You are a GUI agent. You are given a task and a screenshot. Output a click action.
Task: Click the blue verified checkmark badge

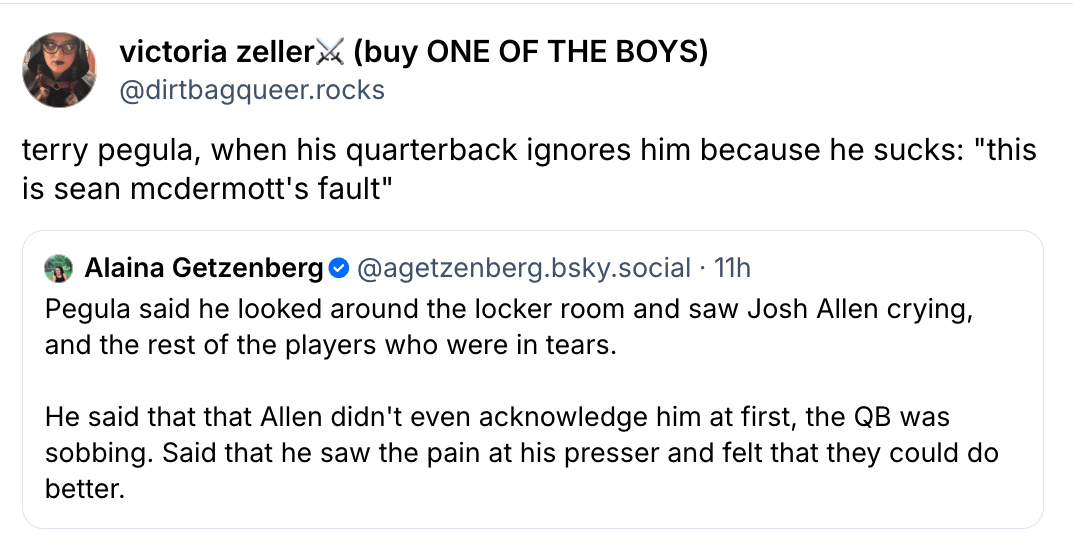[x=339, y=268]
